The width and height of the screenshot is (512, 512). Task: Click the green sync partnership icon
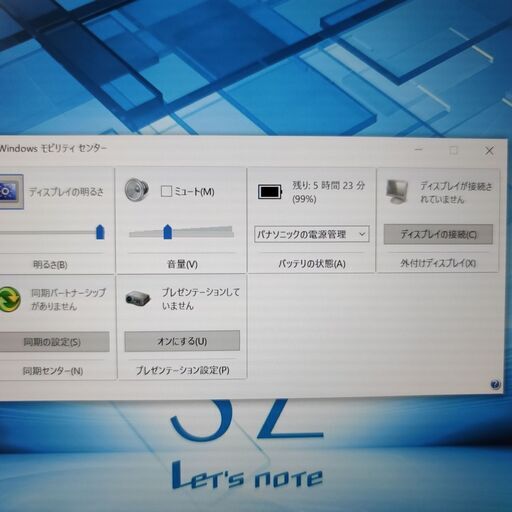click(10, 299)
